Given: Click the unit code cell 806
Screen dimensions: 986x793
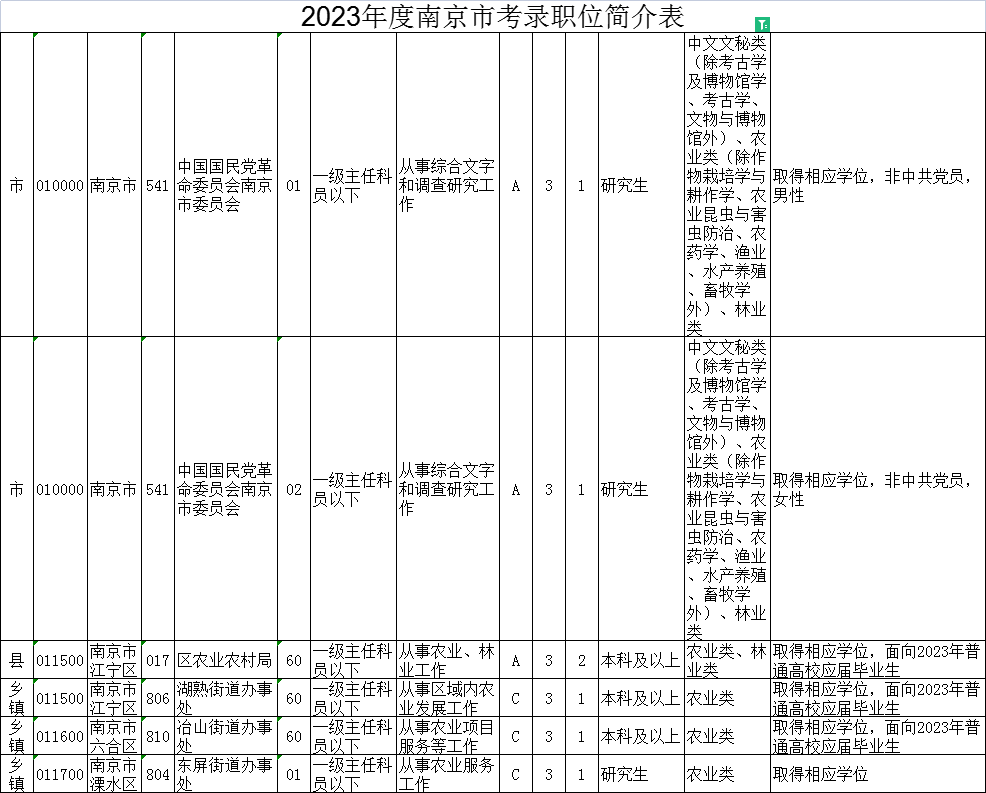Looking at the screenshot, I should tap(158, 698).
